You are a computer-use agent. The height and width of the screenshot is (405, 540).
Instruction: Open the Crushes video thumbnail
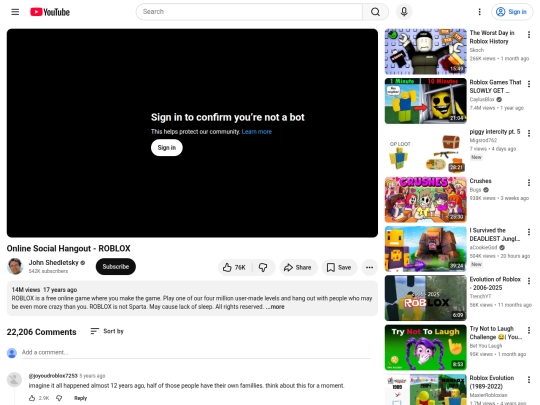tap(426, 199)
